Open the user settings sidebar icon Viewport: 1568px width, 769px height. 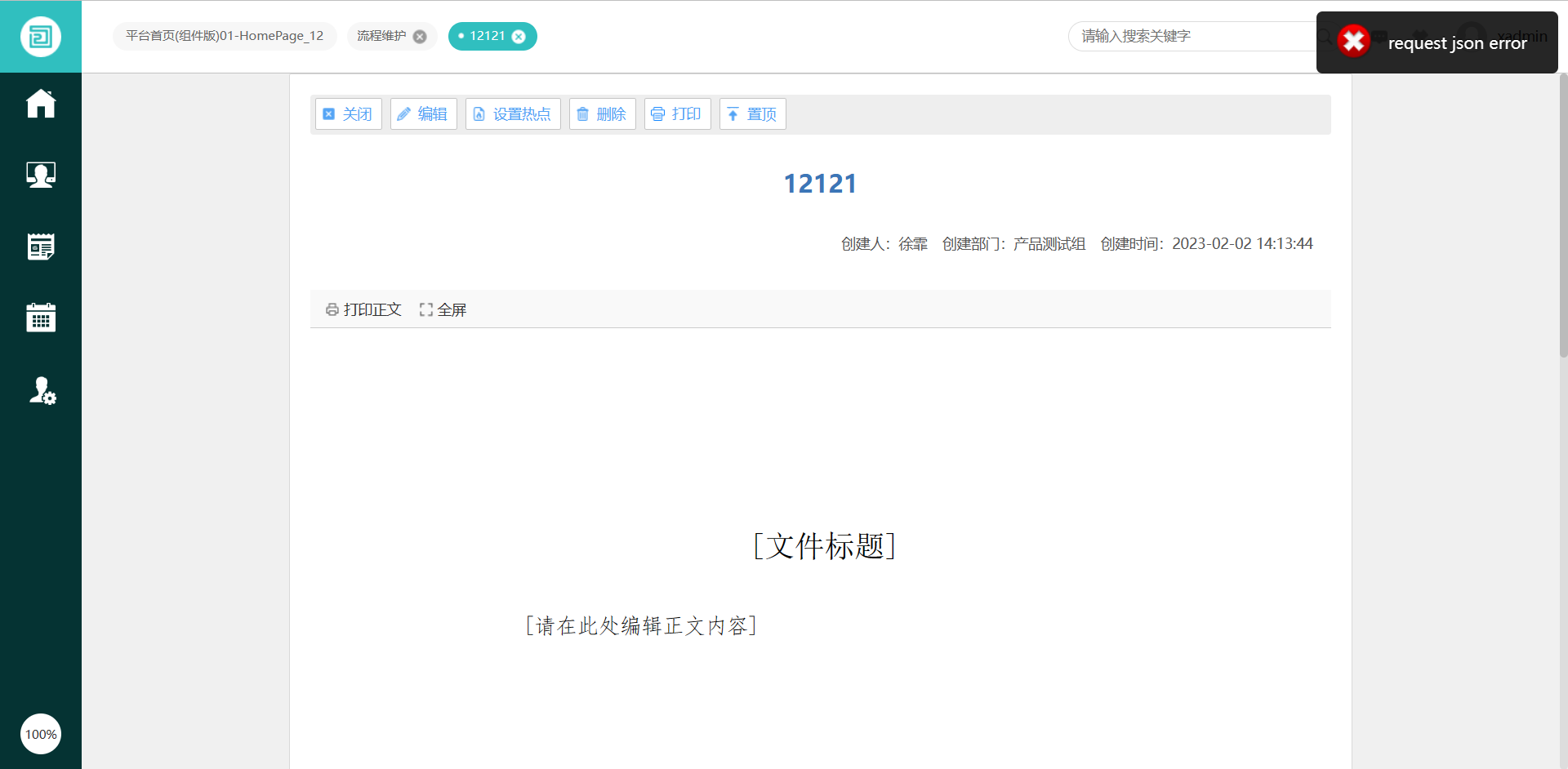pyautogui.click(x=42, y=391)
